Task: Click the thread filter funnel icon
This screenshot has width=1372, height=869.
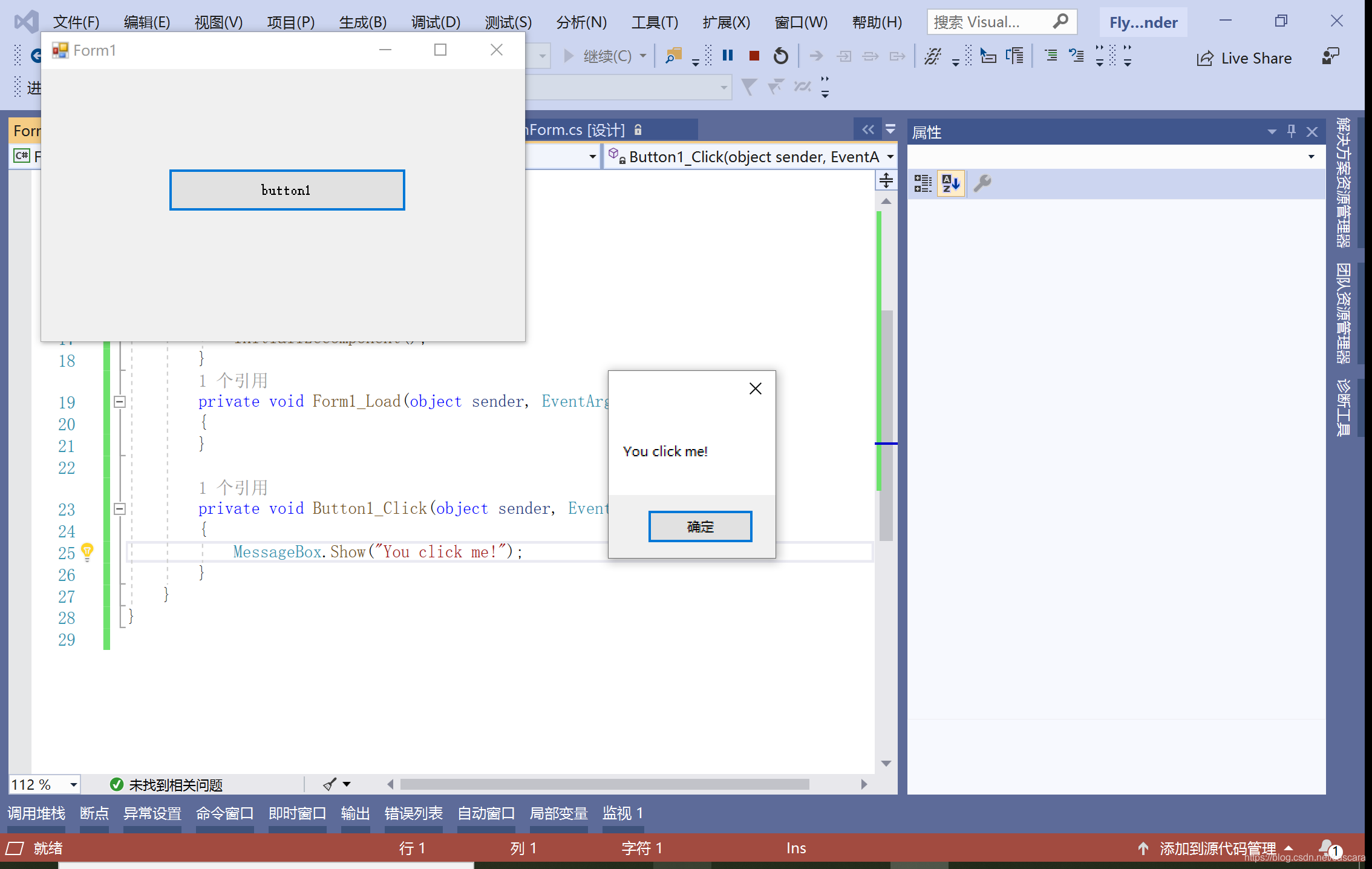Action: 749,88
